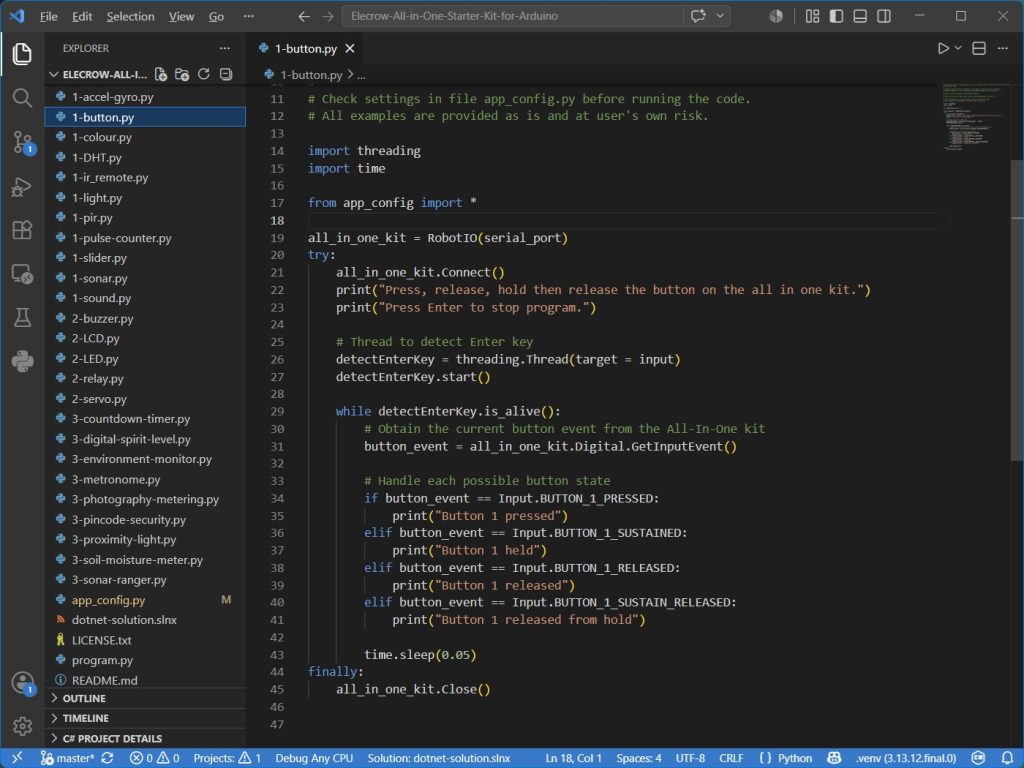The width and height of the screenshot is (1024, 768).
Task: Toggle the Secondary Side Bar visibility
Action: 884,16
